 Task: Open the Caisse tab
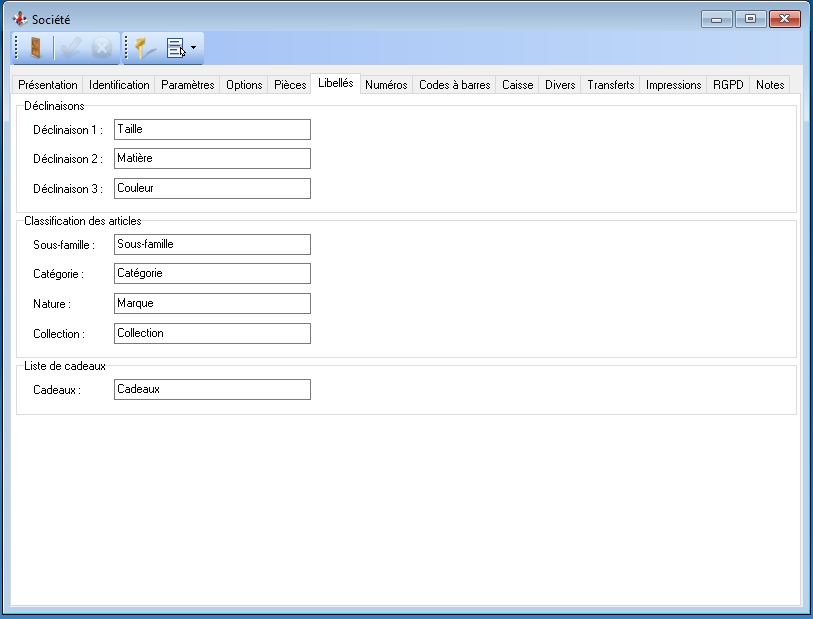[517, 85]
